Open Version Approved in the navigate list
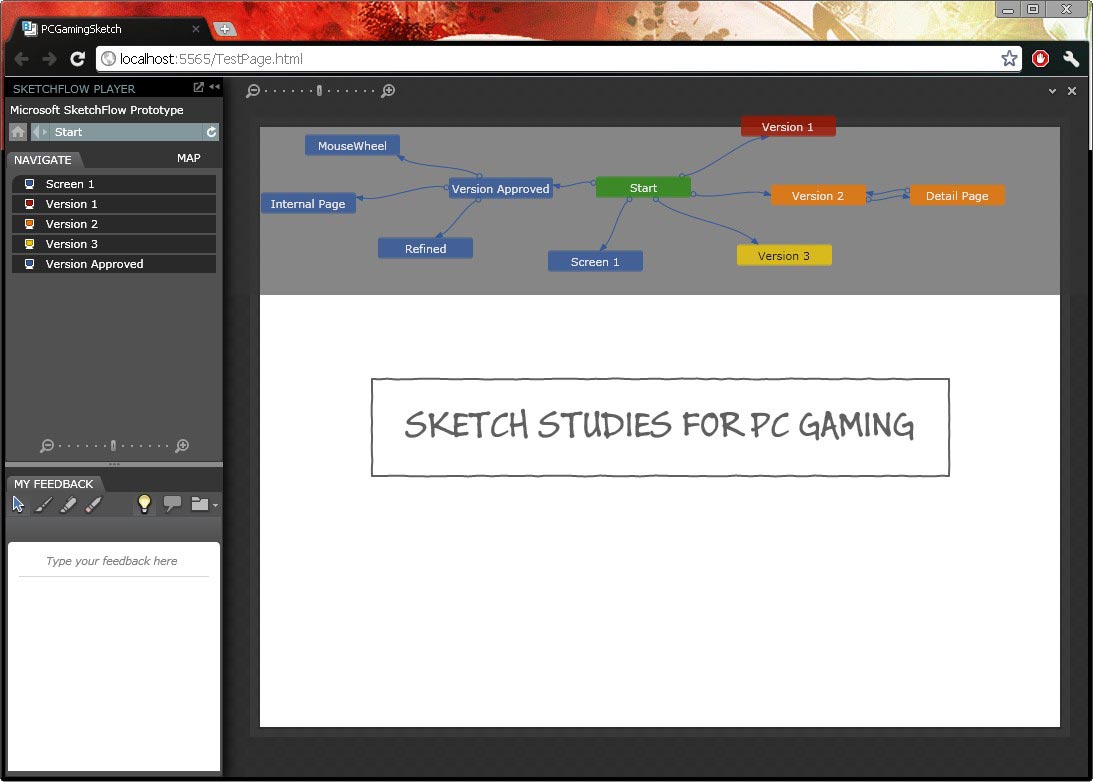Viewport: 1093px width, 782px height. [x=114, y=264]
